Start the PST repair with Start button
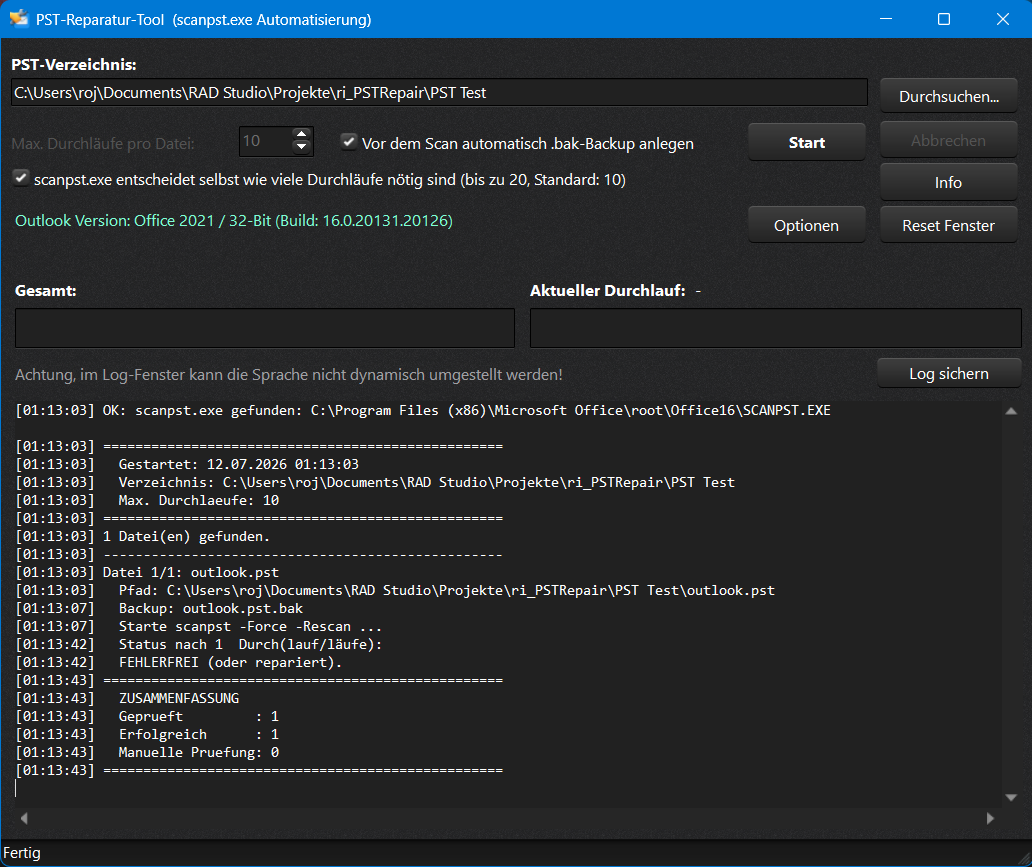The width and height of the screenshot is (1032, 867). 806,142
